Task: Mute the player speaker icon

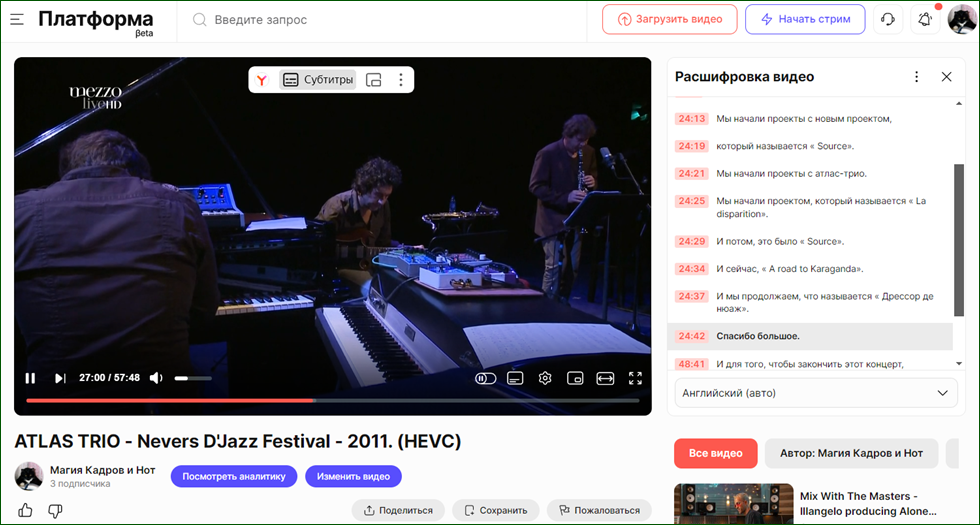Action: click(x=156, y=378)
